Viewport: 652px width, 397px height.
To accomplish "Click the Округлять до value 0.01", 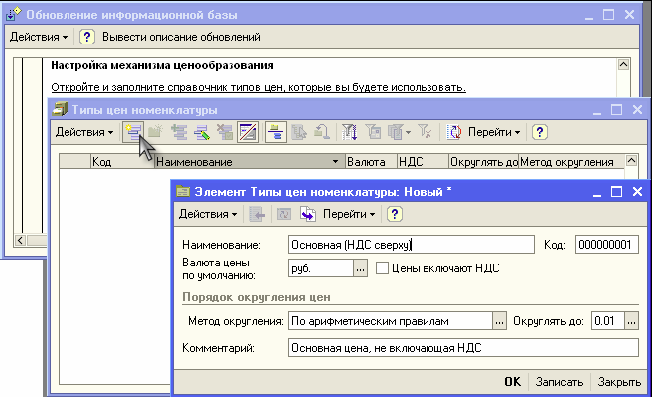I will 608,321.
